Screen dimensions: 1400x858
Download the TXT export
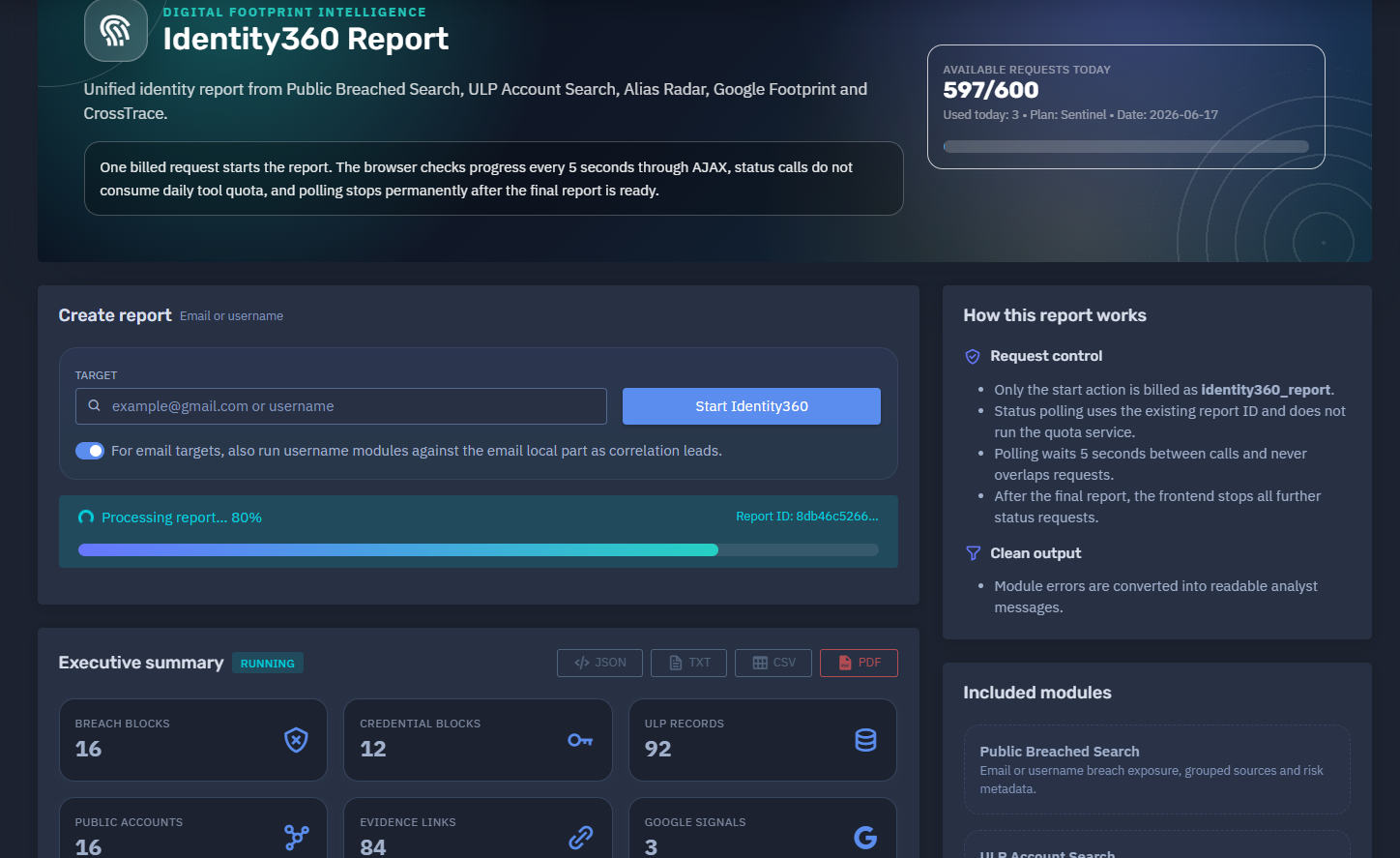click(688, 663)
